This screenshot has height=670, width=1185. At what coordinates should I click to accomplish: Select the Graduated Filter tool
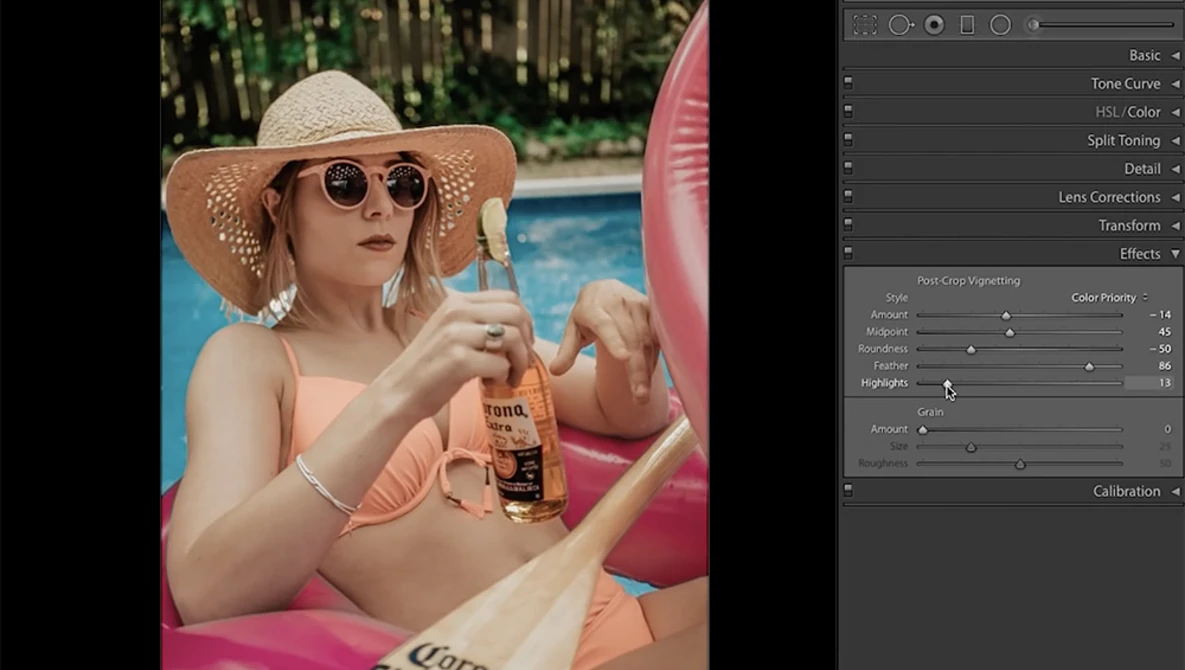pyautogui.click(x=967, y=25)
